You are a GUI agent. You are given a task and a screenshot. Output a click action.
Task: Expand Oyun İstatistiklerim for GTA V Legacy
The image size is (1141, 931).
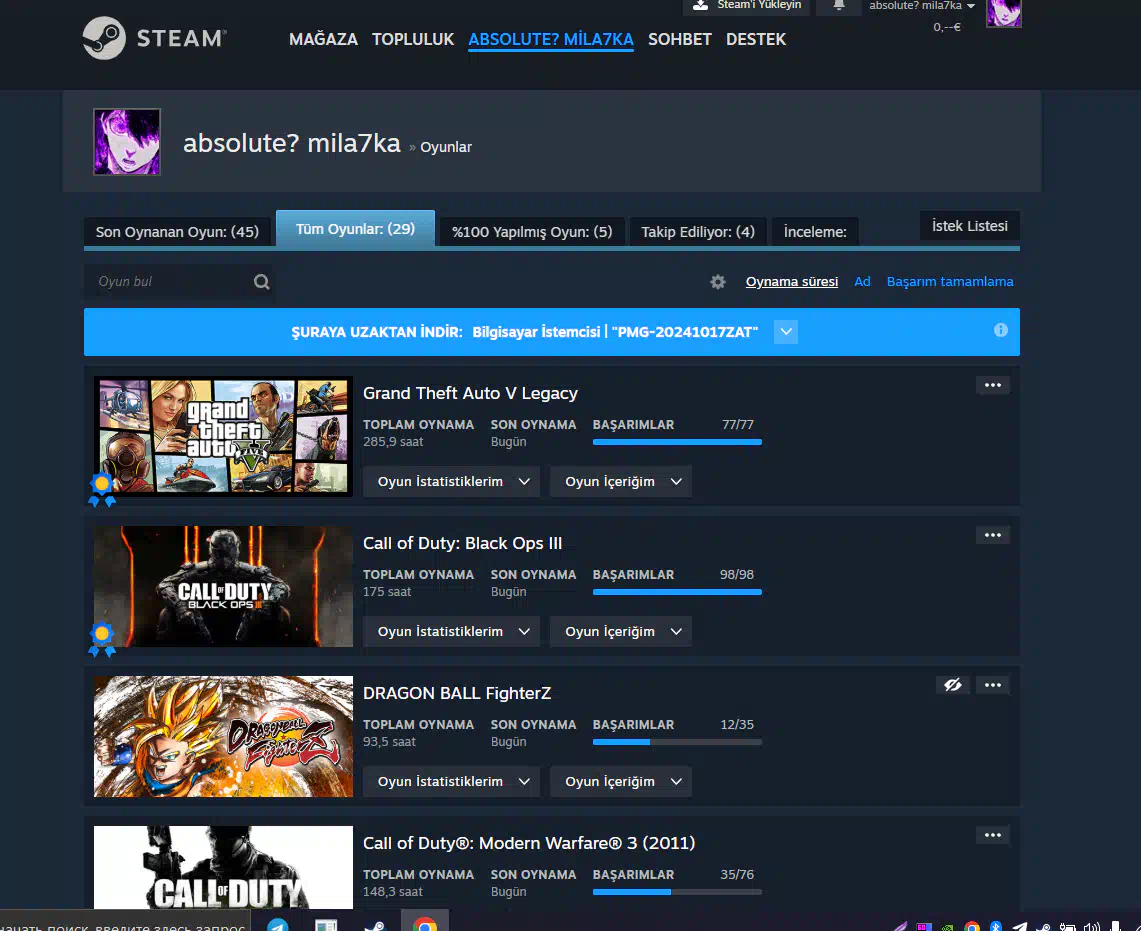pos(451,482)
